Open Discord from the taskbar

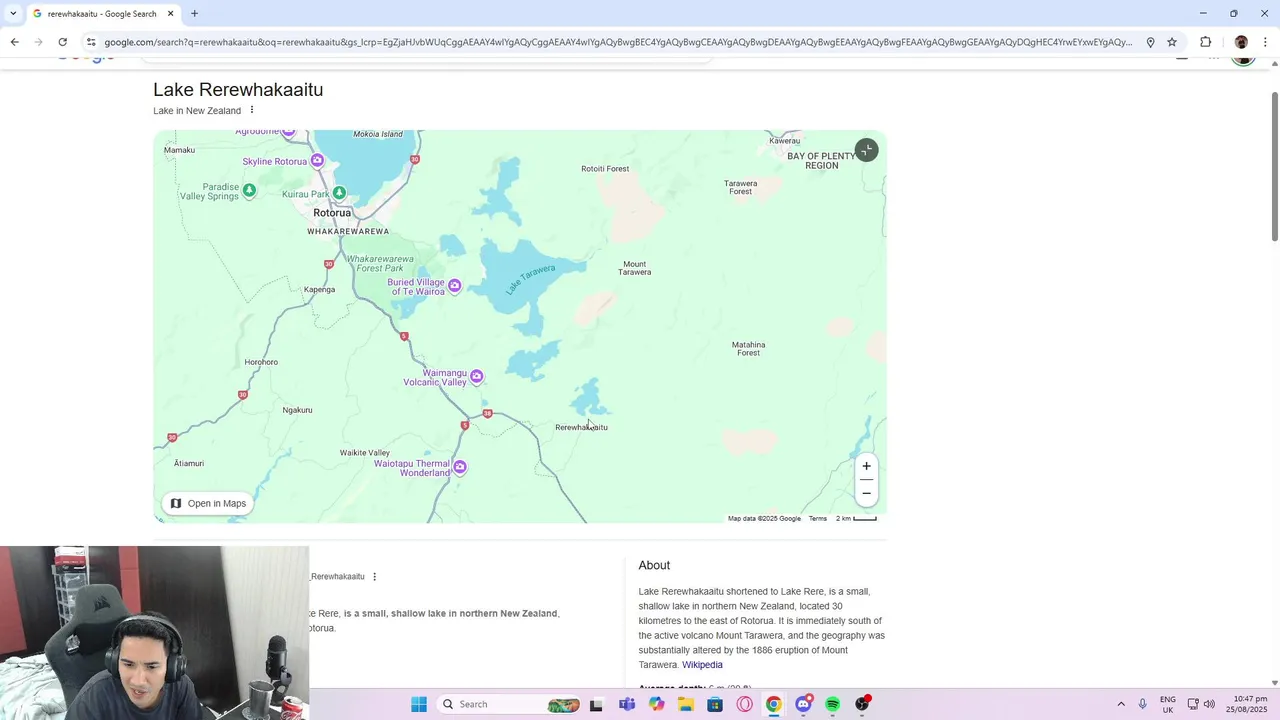(x=803, y=704)
